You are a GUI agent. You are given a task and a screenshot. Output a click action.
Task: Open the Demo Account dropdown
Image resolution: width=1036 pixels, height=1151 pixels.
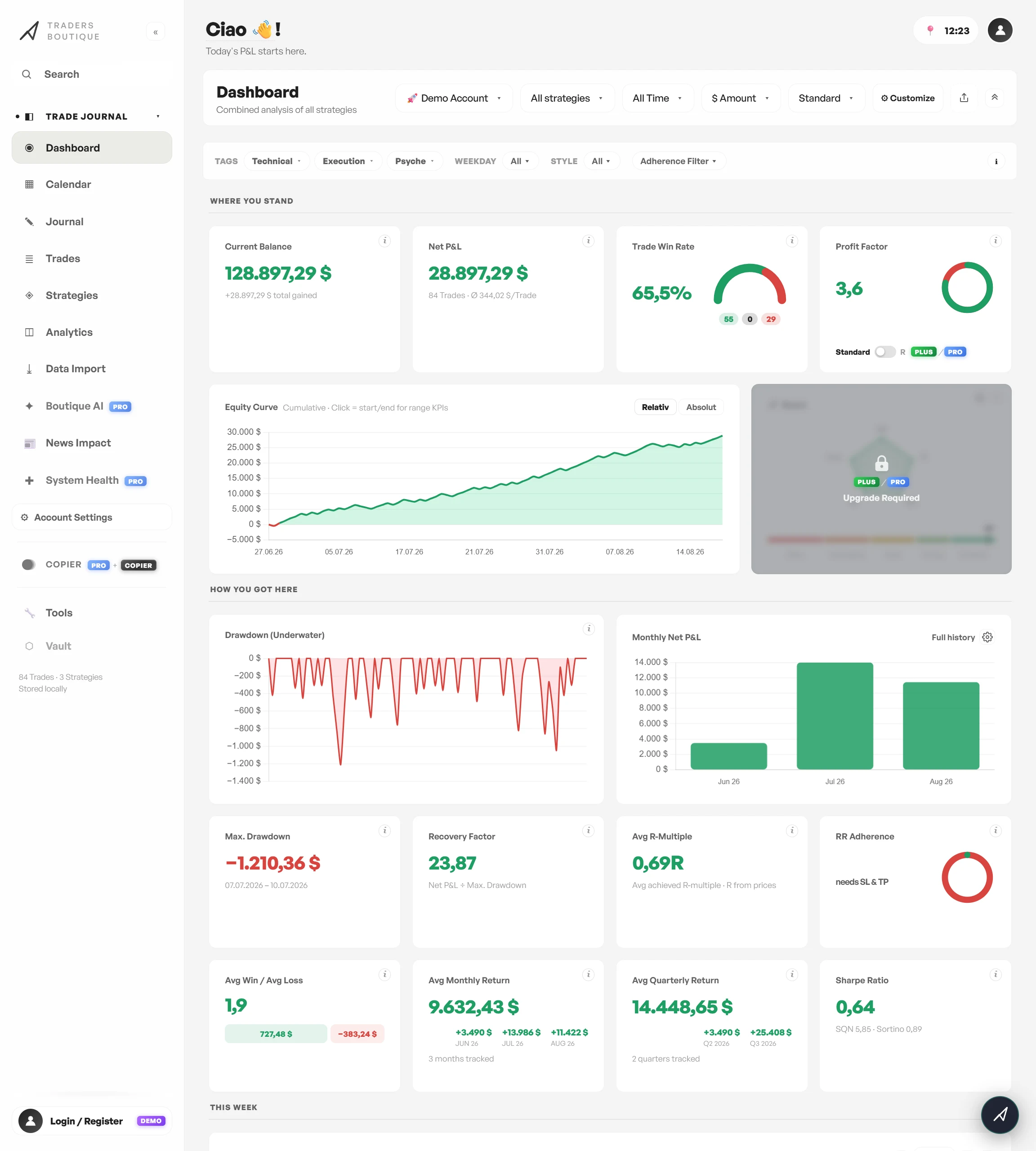pos(454,98)
